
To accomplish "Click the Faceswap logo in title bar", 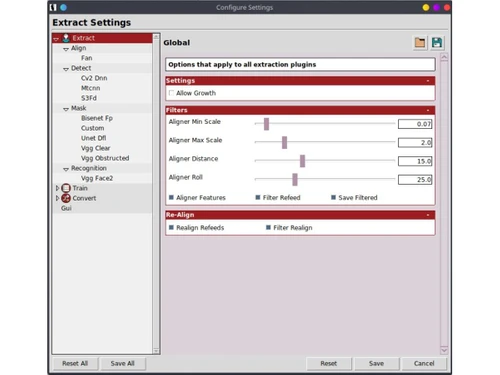I will coord(53,7).
